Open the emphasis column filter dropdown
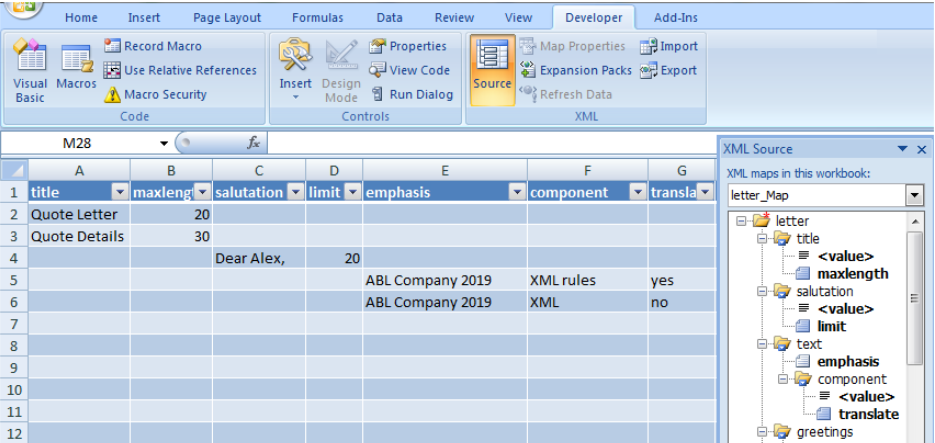Image resolution: width=935 pixels, height=443 pixels. [516, 192]
